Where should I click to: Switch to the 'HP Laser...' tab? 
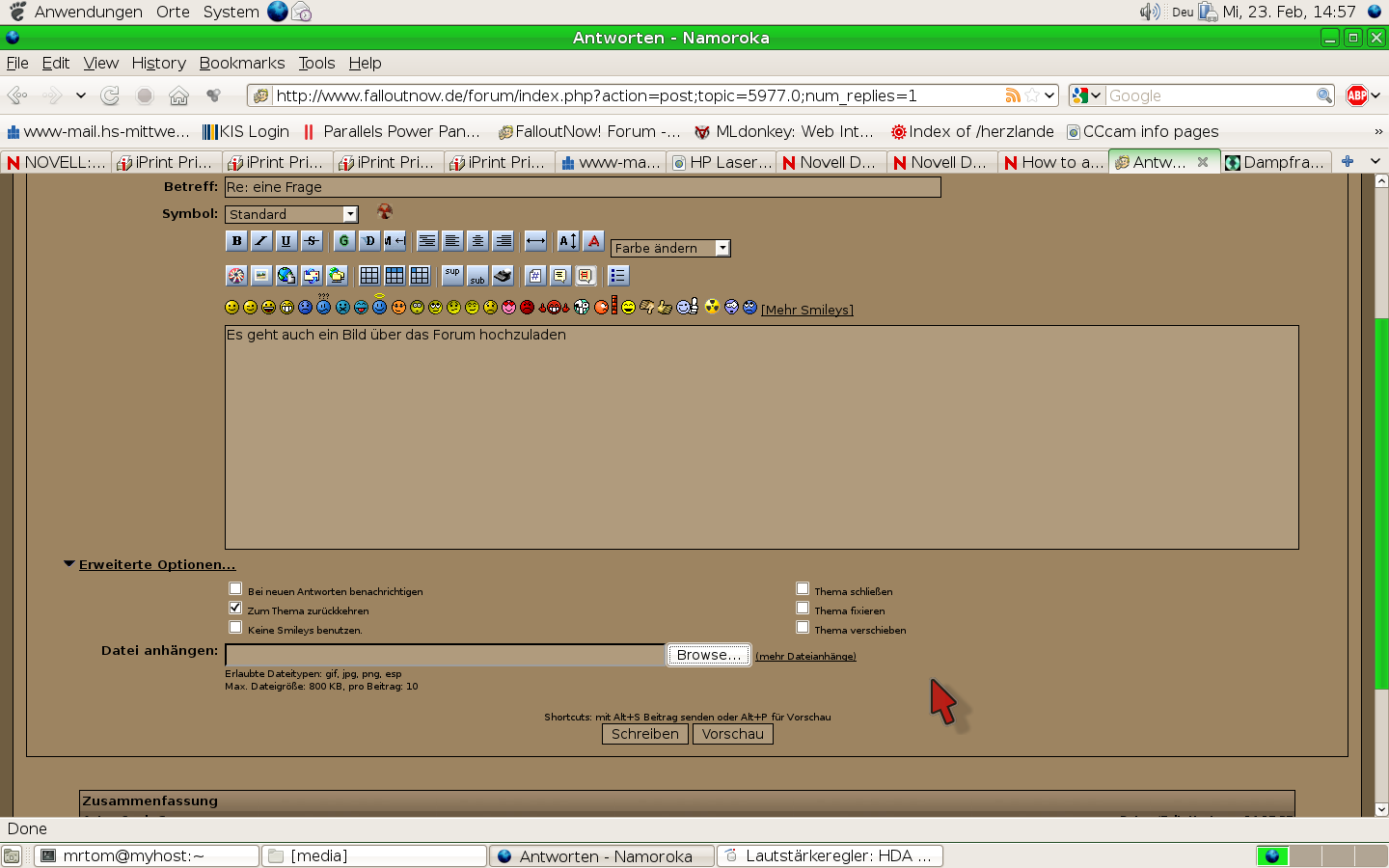[x=723, y=162]
